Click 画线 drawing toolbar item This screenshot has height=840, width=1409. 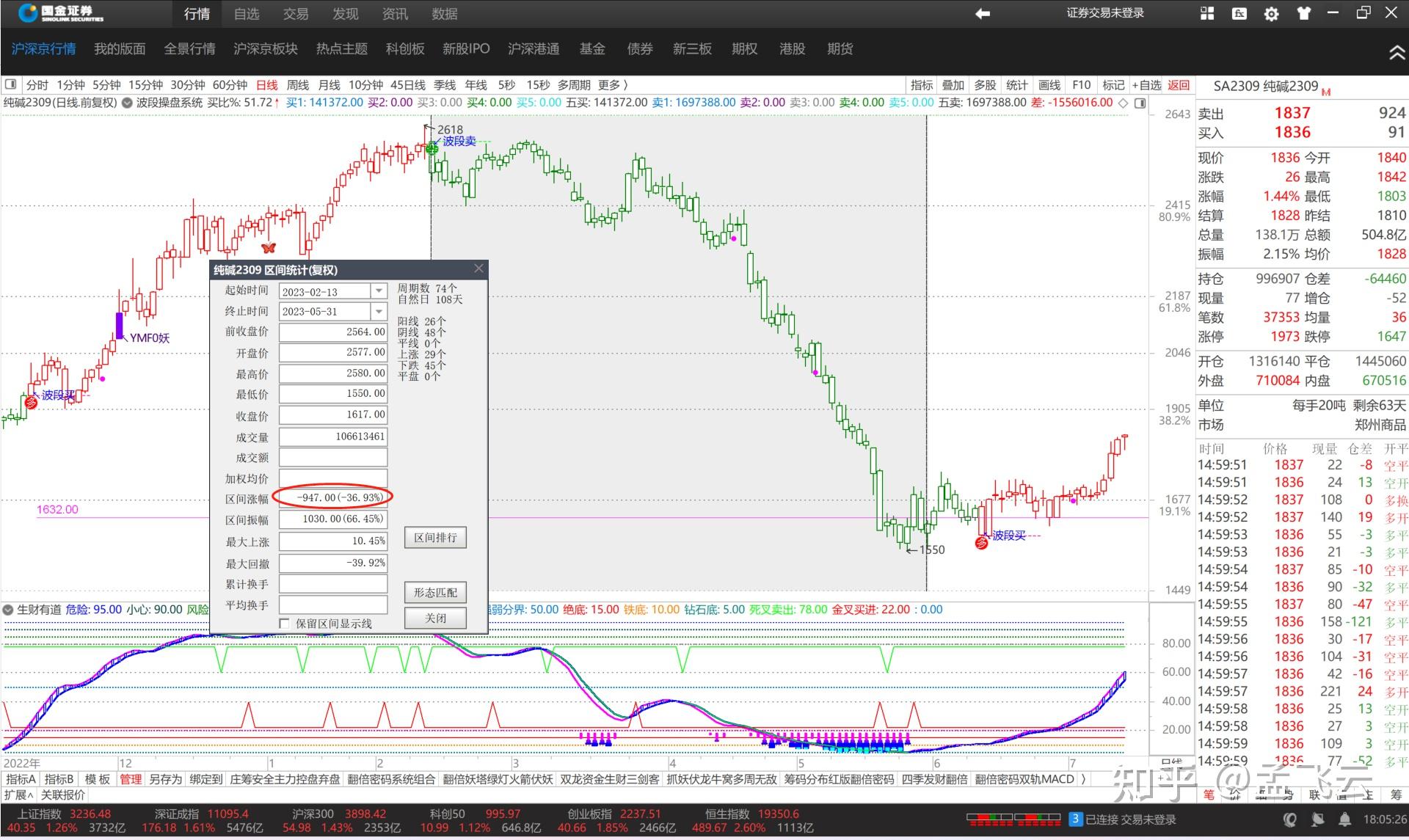1049,85
